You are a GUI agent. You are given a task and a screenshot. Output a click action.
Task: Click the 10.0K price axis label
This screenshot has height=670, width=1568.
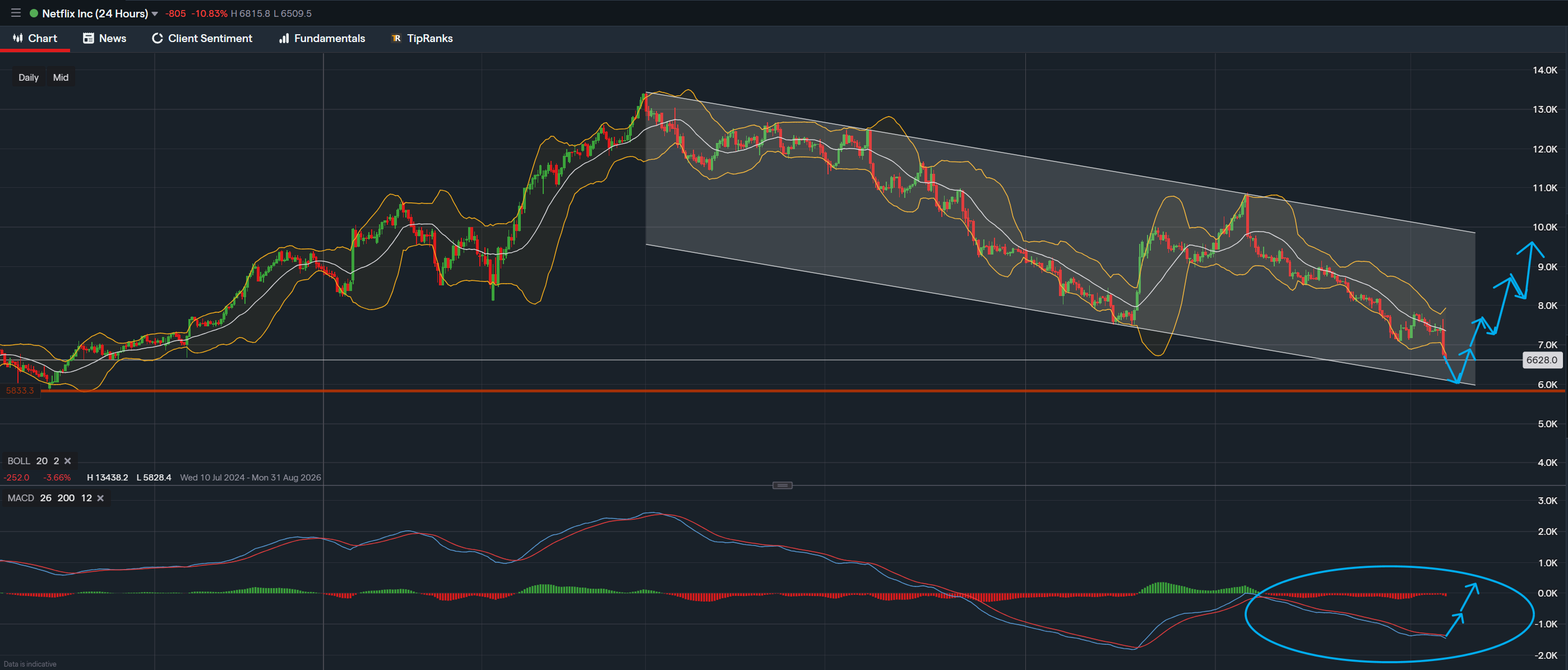(x=1545, y=227)
